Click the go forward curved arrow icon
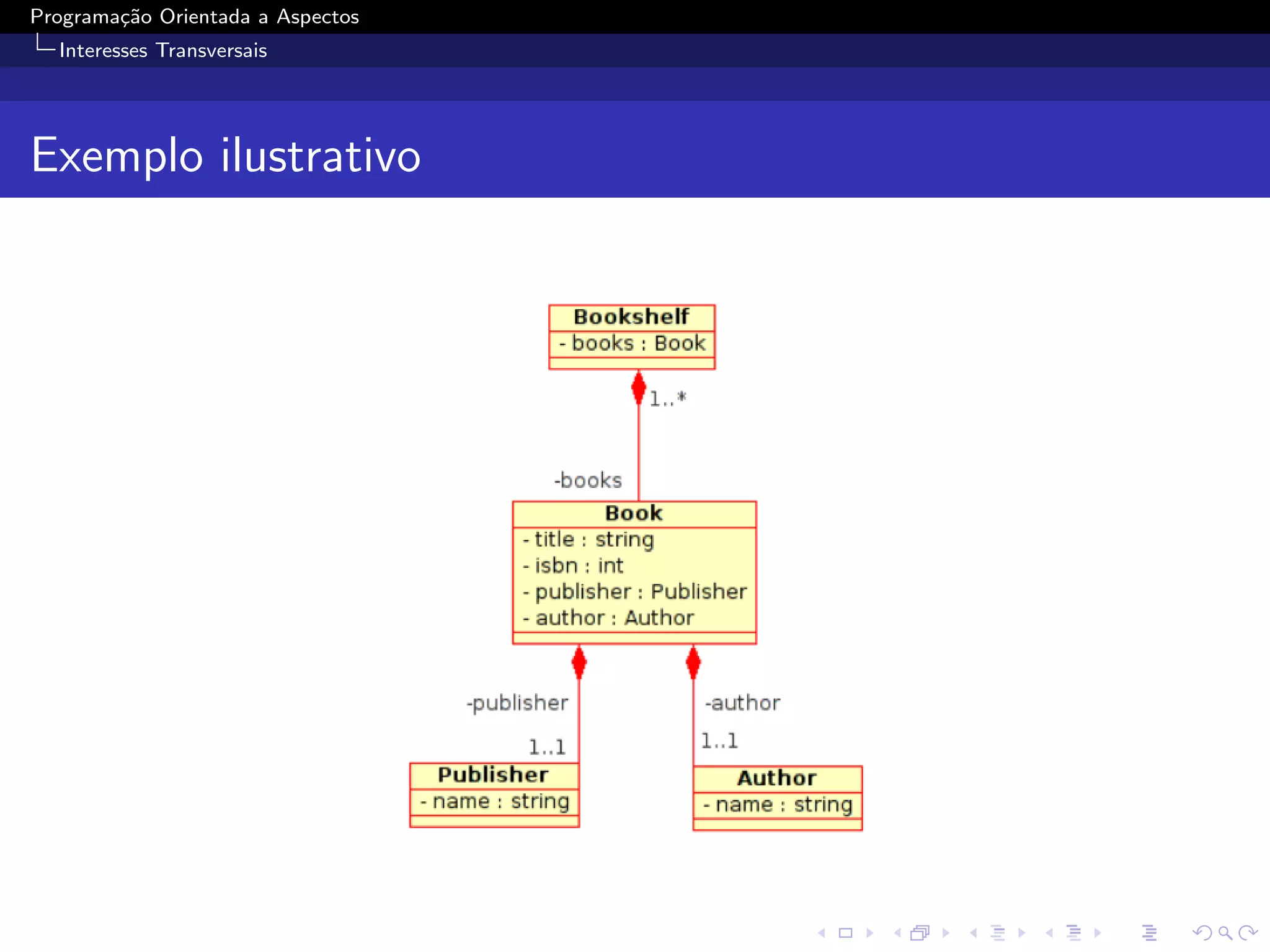The image size is (1270, 952). 1248,933
